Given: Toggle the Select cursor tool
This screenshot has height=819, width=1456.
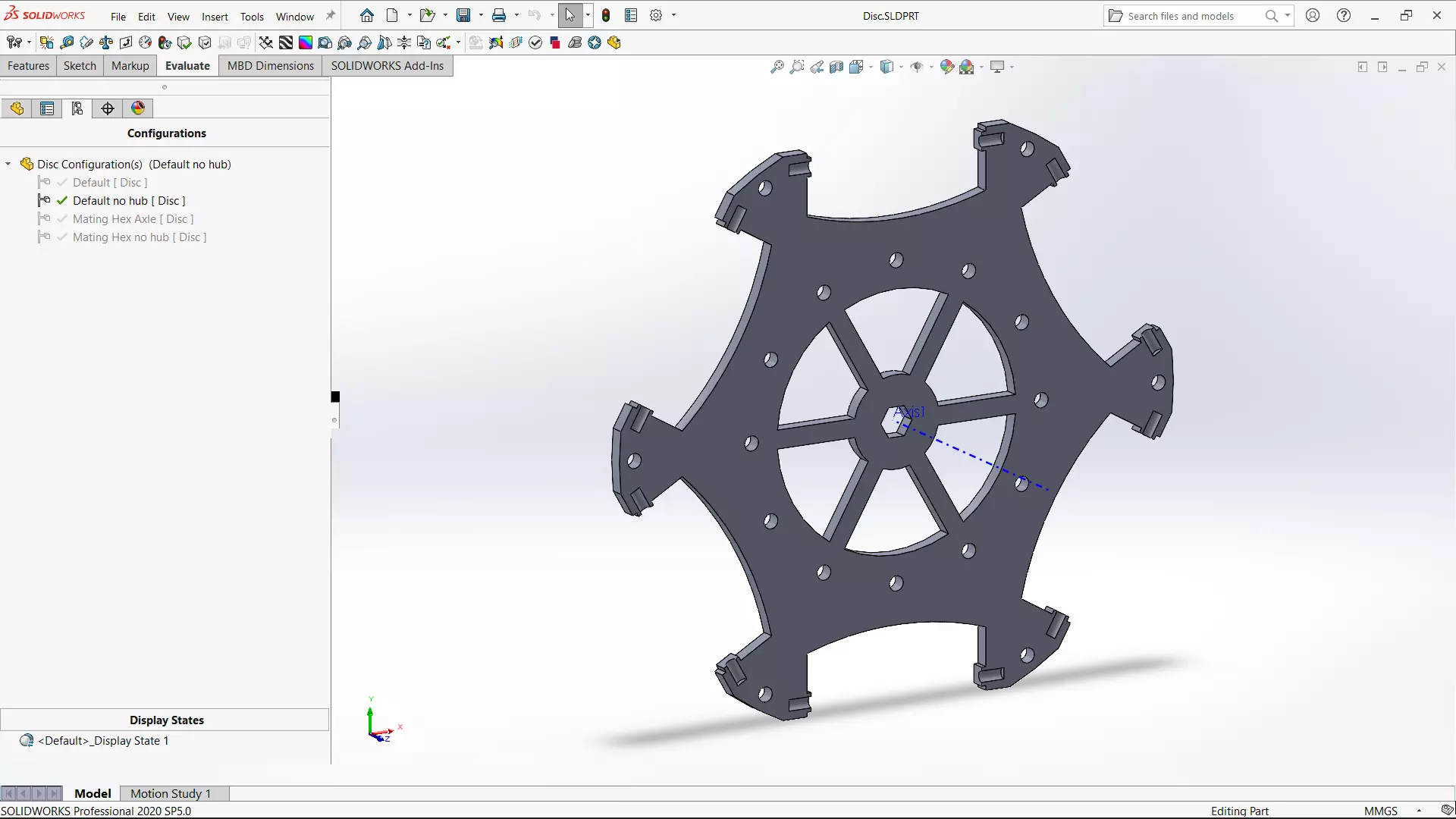Looking at the screenshot, I should pyautogui.click(x=570, y=15).
